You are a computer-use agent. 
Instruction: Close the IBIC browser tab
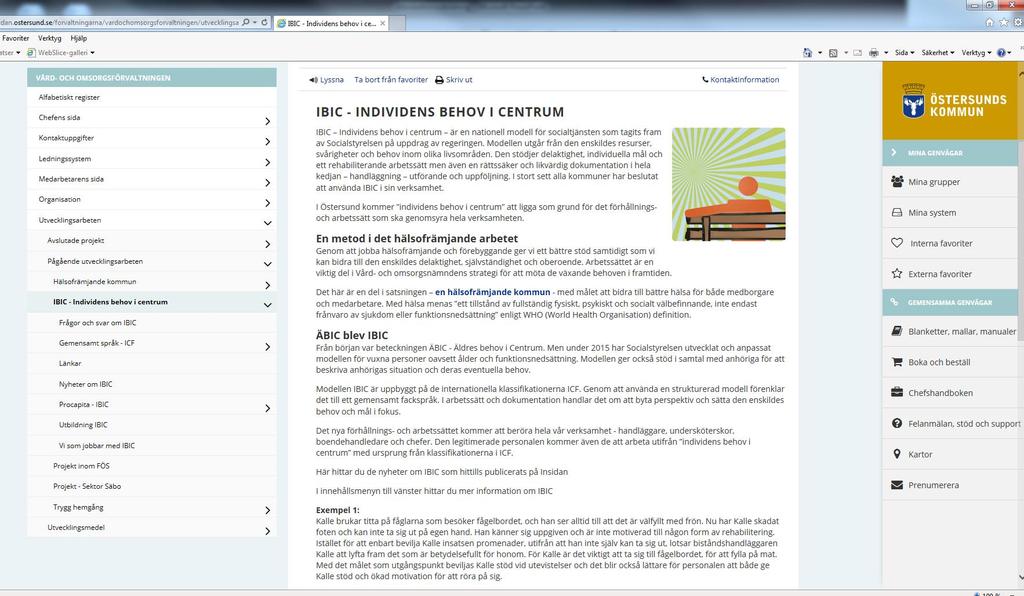point(383,23)
